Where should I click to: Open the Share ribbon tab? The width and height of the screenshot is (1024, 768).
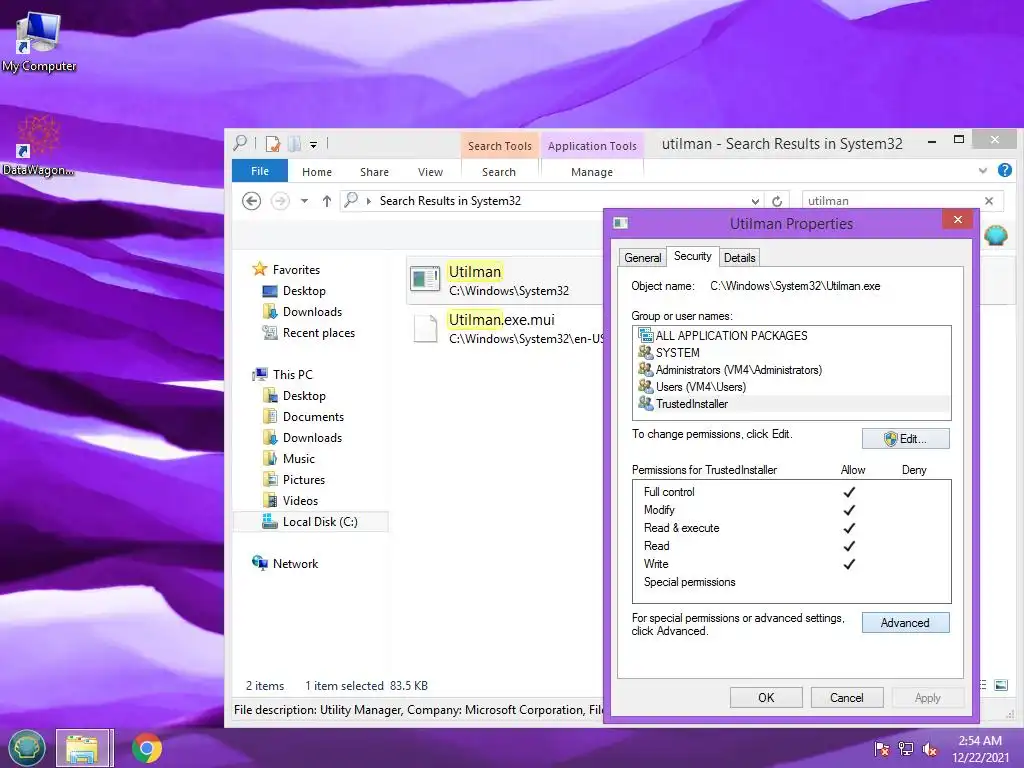pyautogui.click(x=374, y=172)
